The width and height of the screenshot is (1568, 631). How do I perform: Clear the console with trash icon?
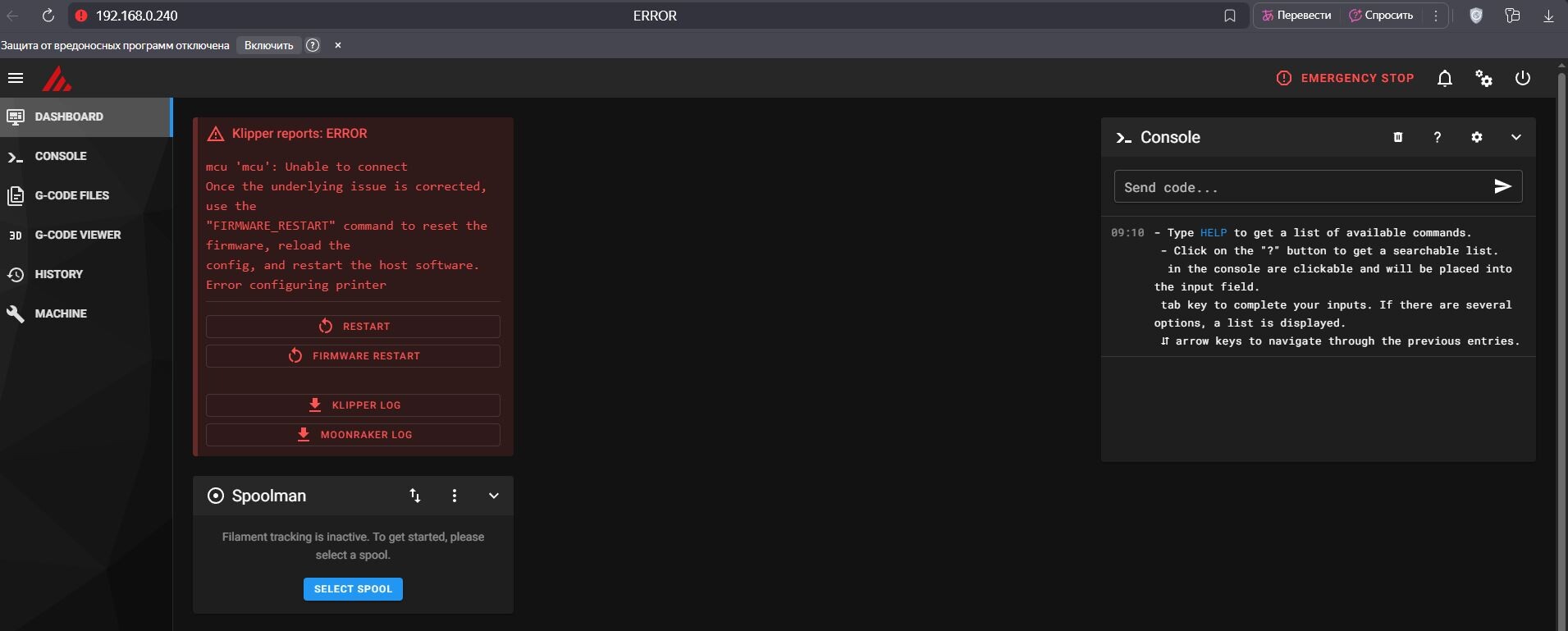tap(1398, 137)
